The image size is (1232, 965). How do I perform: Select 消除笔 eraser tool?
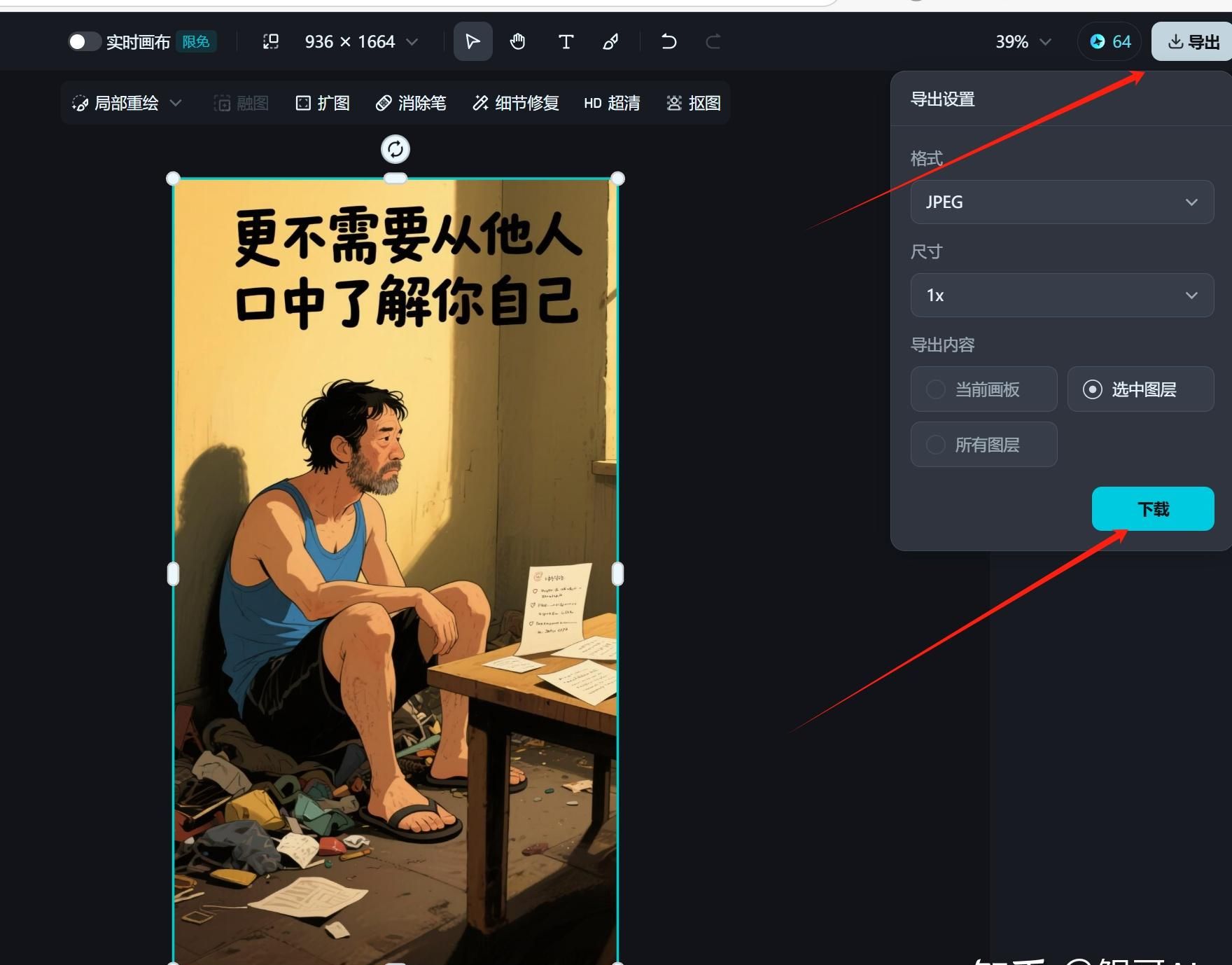pyautogui.click(x=411, y=104)
